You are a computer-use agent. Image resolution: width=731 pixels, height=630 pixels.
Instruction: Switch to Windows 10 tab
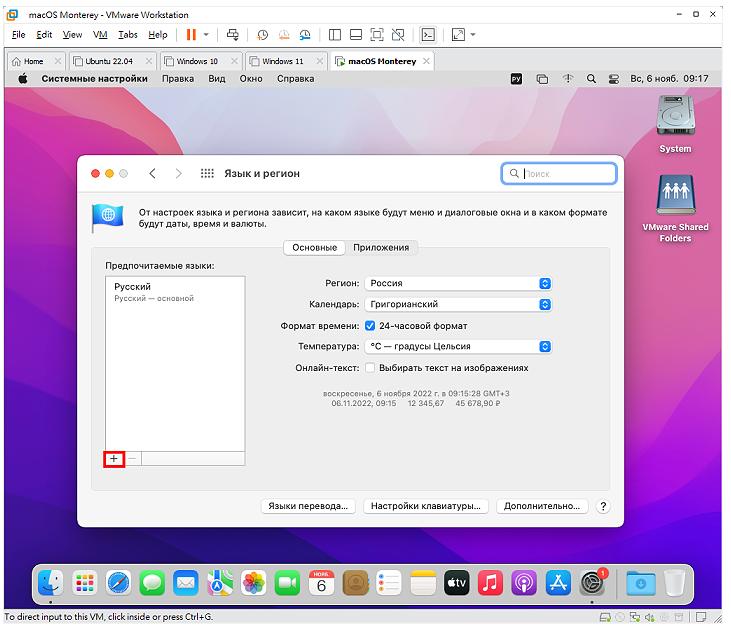point(197,61)
